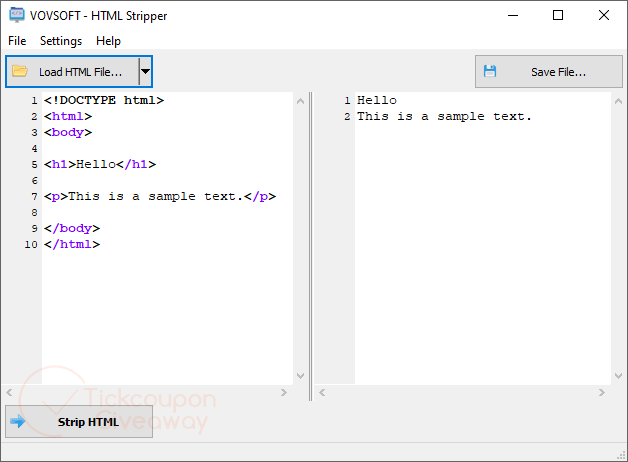The height and width of the screenshot is (462, 628).
Task: Click line number 10 in source gutter
Action: coord(31,244)
